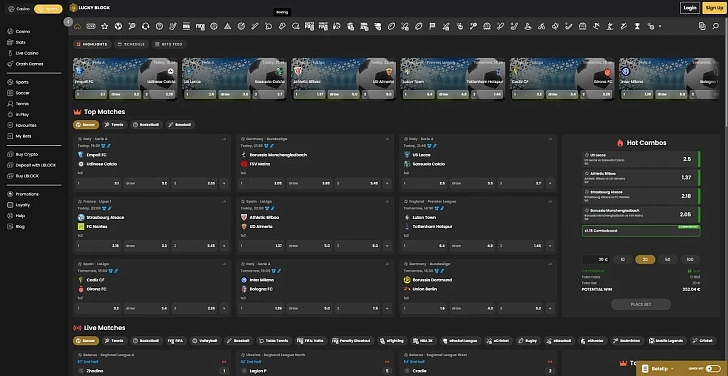This screenshot has width=728, height=376.
Task: Bet on draw in Cadiz CF match
Action: click(146, 308)
